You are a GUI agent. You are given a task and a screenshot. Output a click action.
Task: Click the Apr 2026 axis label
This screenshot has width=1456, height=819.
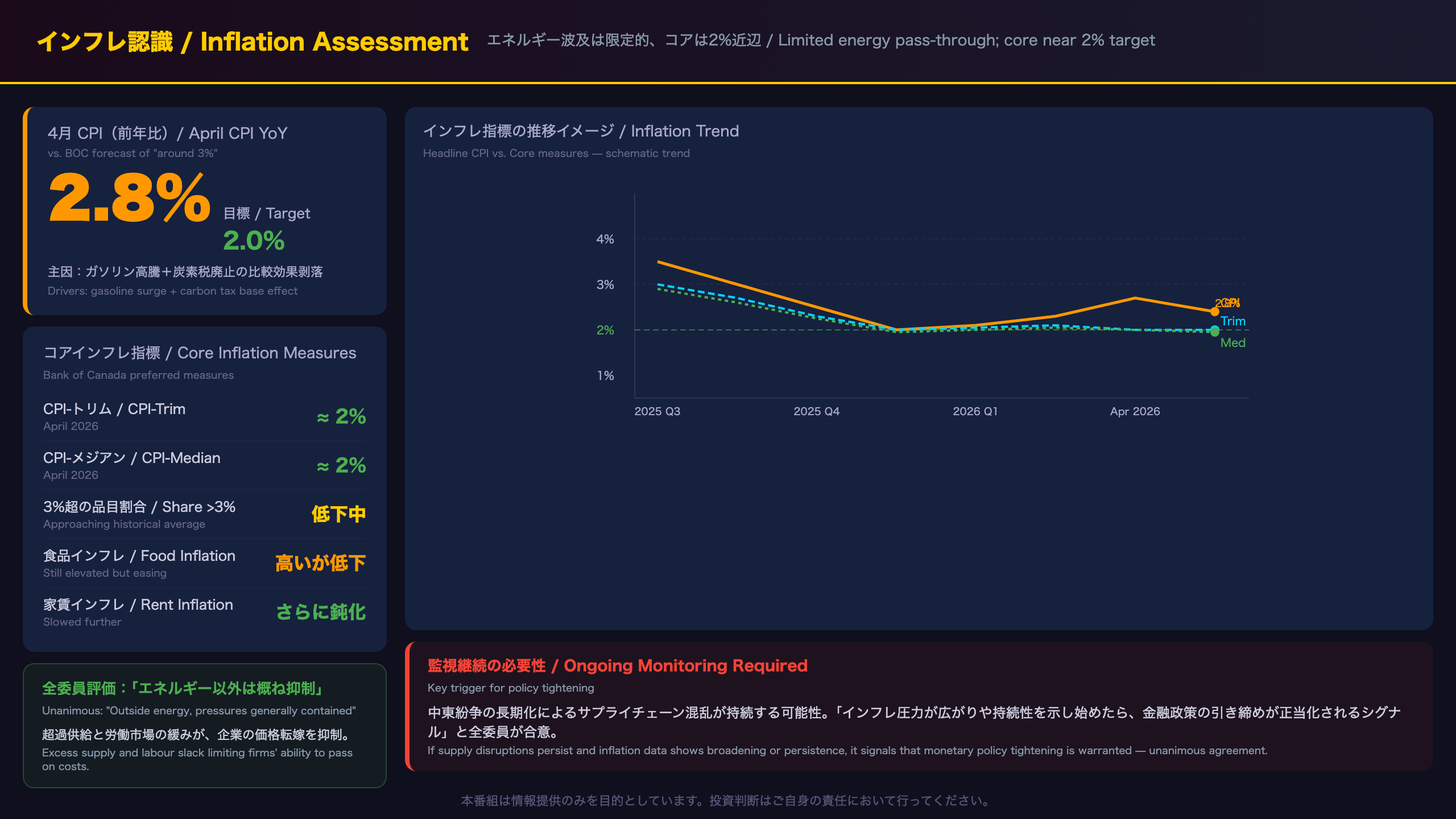pyautogui.click(x=1135, y=411)
